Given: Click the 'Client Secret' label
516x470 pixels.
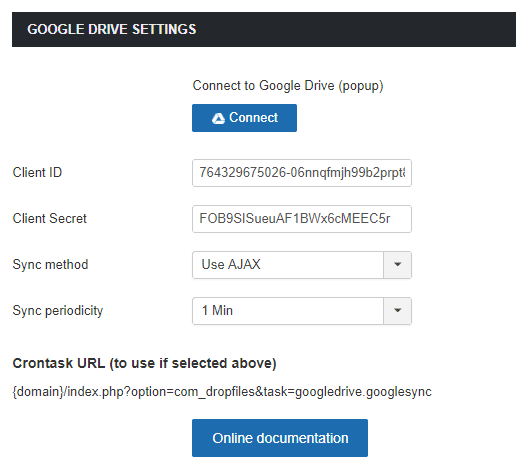Looking at the screenshot, I should (x=50, y=219).
